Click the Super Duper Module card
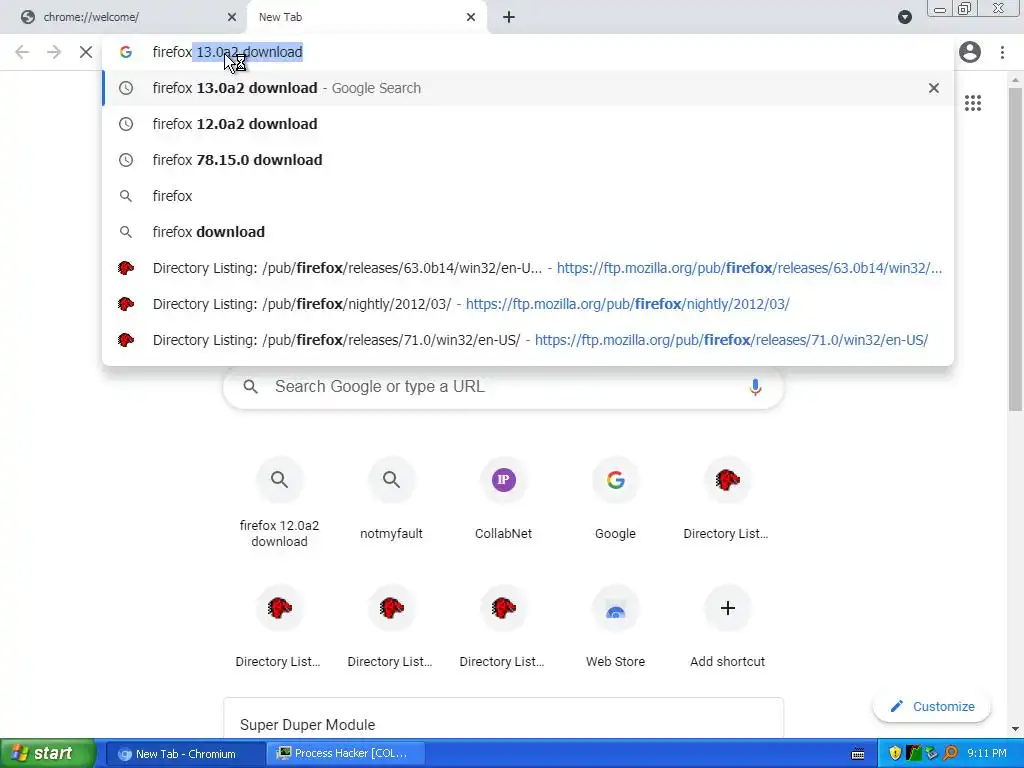This screenshot has height=768, width=1024. tap(504, 718)
